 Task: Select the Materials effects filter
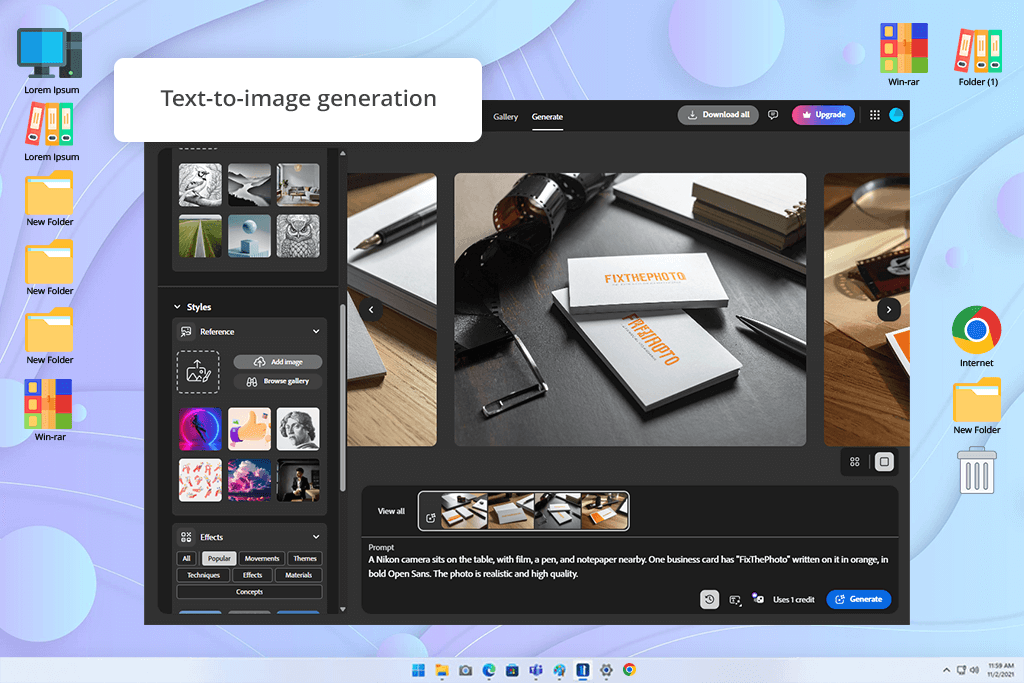tap(298, 575)
